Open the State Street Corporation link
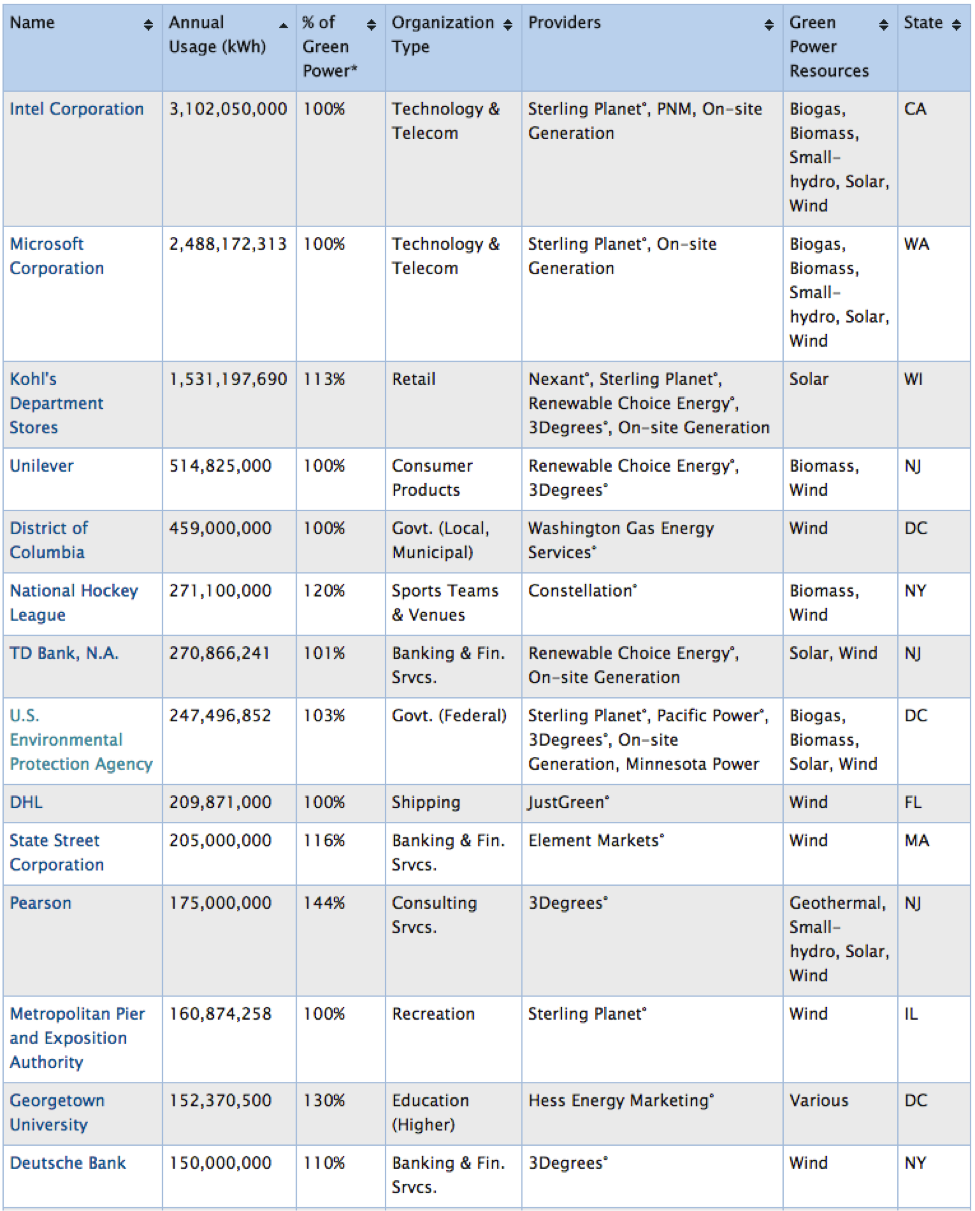The height and width of the screenshot is (1211, 975). (x=57, y=853)
